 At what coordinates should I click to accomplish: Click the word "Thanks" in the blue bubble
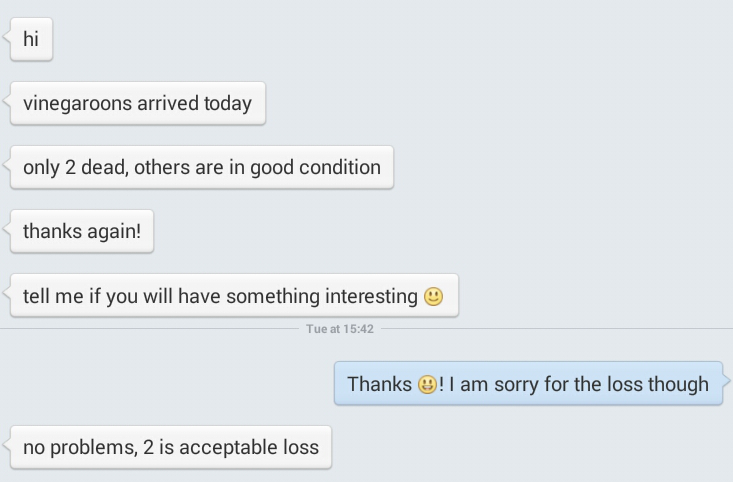pos(379,384)
